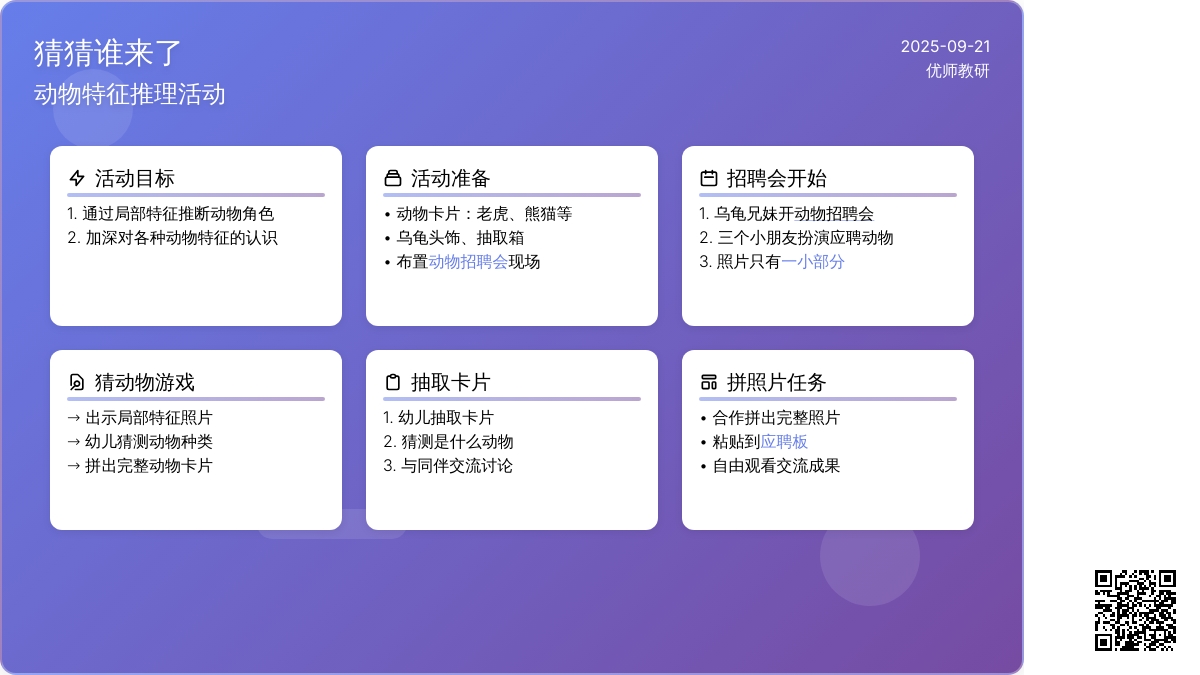Viewport: 1200px width, 675px height.
Task: Select the 抽取卡片 card heading
Action: 451,383
